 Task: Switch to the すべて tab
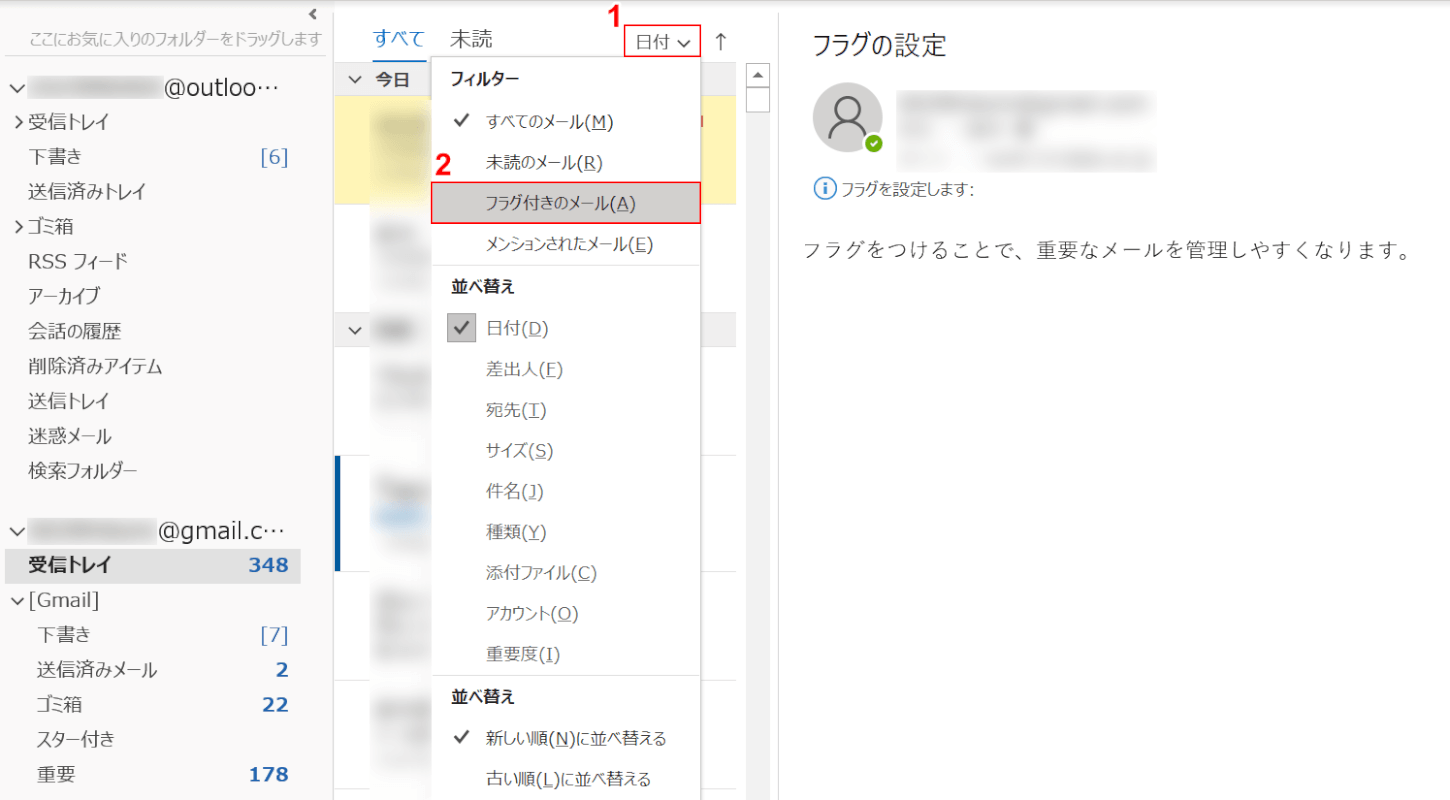pyautogui.click(x=399, y=40)
